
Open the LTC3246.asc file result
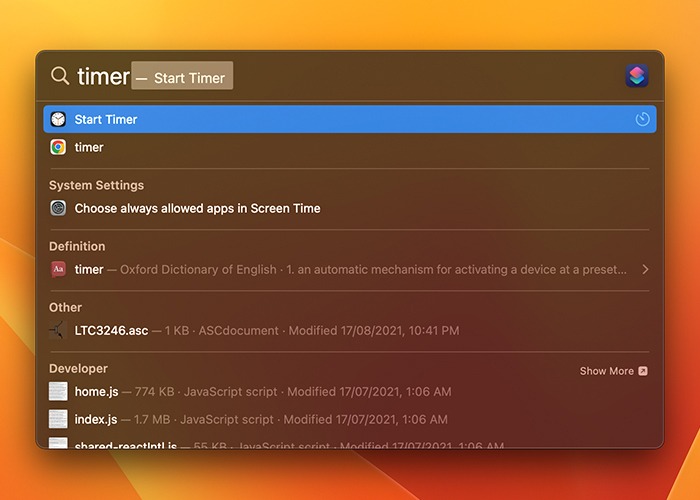point(350,330)
